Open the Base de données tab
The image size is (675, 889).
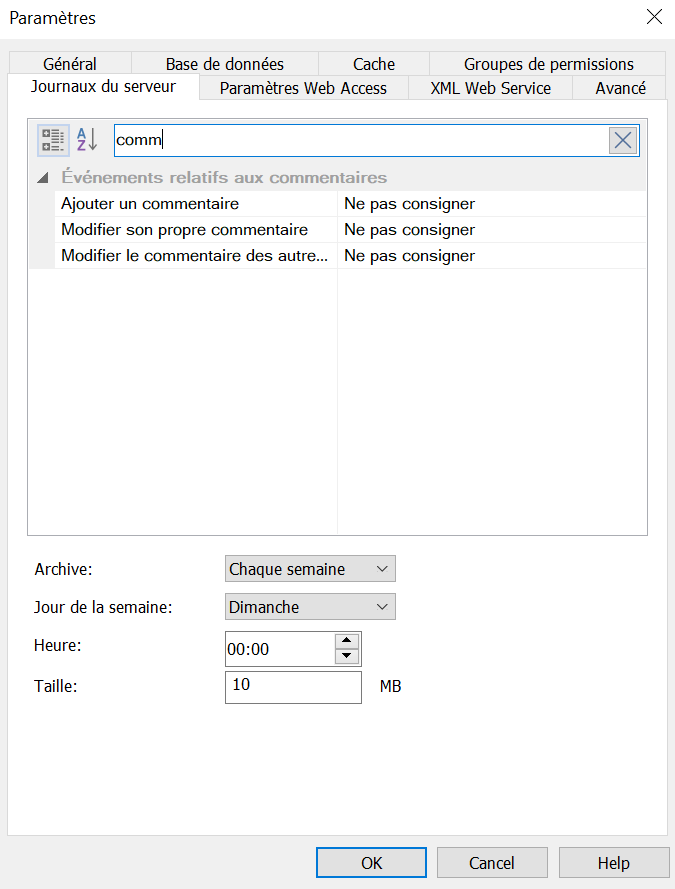click(x=224, y=64)
